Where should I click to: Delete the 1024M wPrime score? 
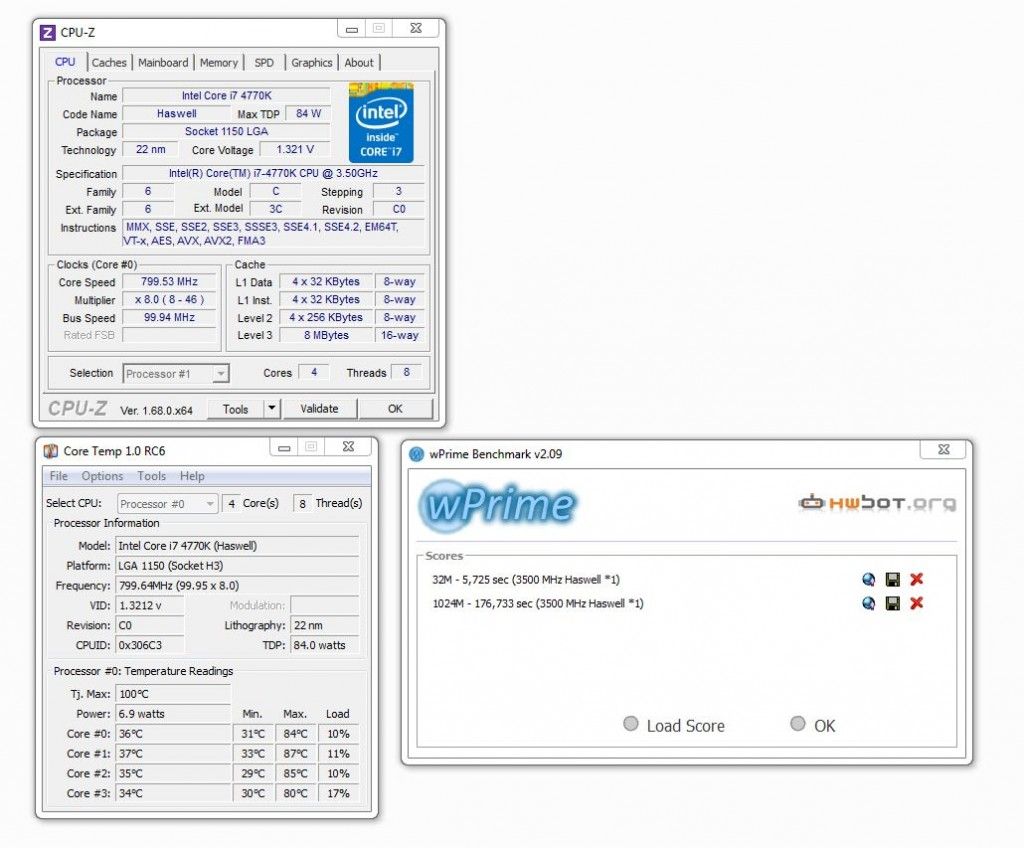click(x=916, y=603)
